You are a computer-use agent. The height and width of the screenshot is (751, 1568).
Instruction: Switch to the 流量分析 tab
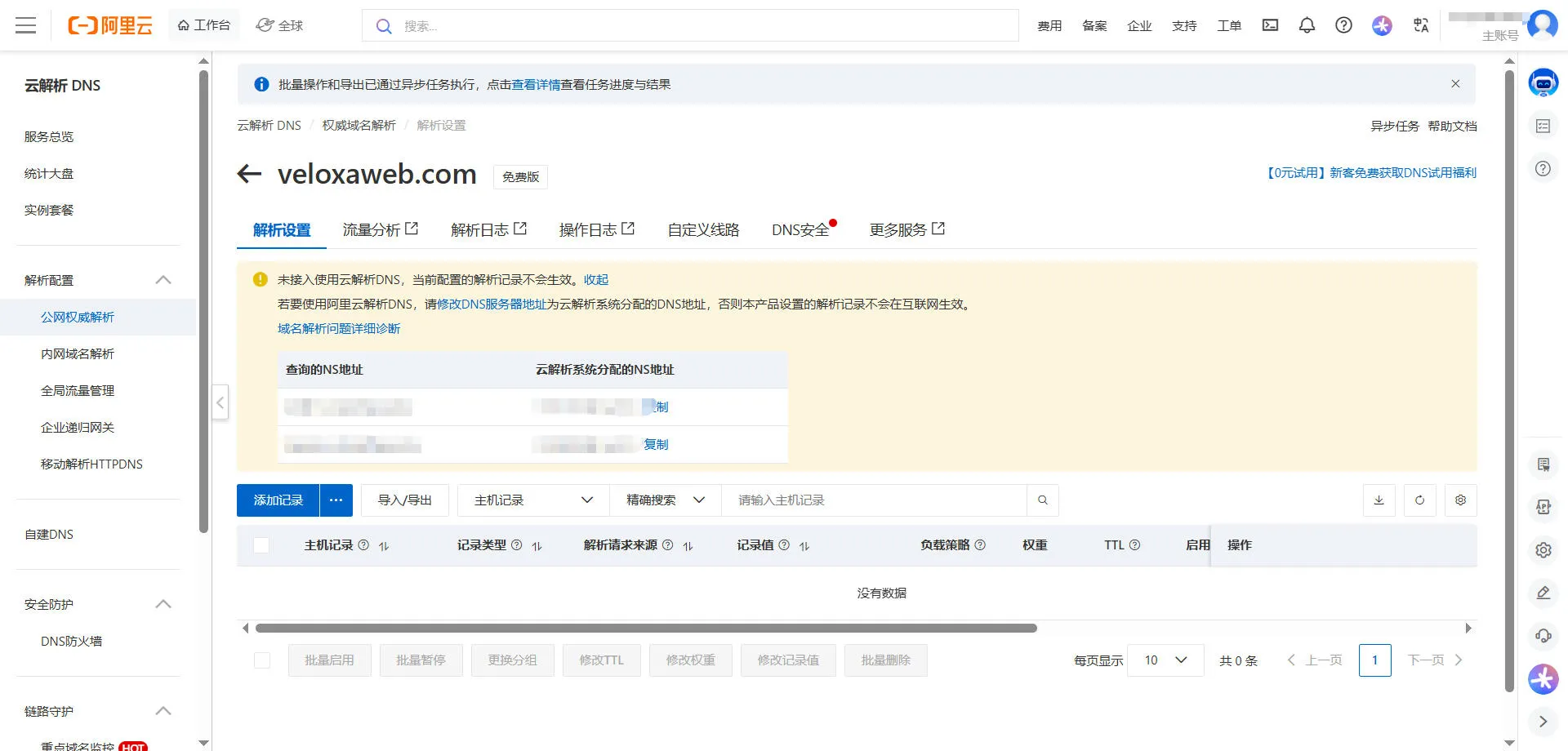372,229
